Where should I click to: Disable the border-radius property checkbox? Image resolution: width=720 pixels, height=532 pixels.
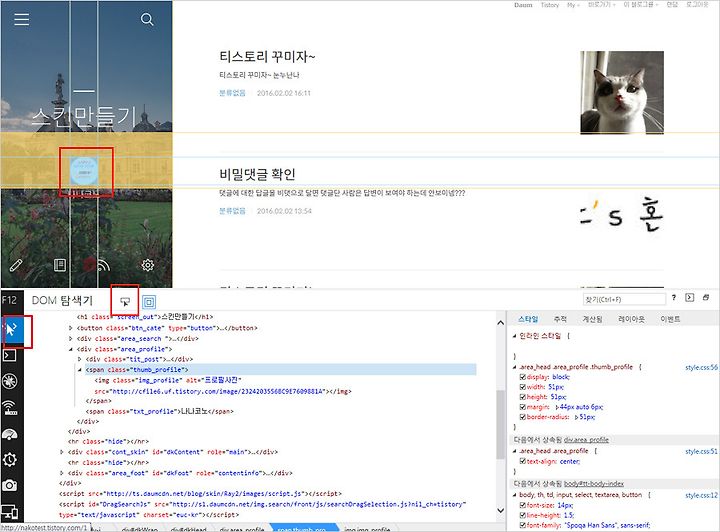pos(523,417)
